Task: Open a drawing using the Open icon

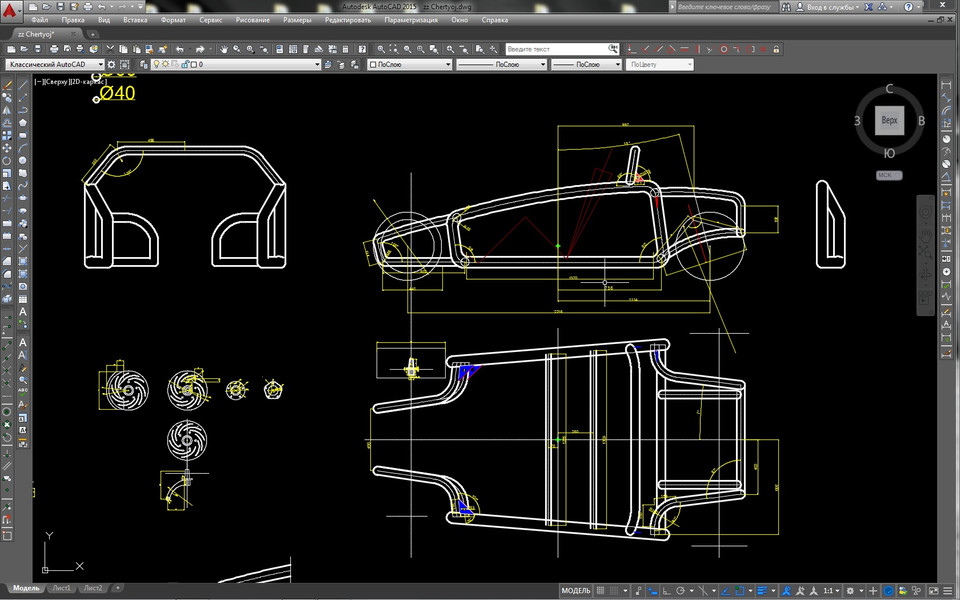Action: coord(23,49)
